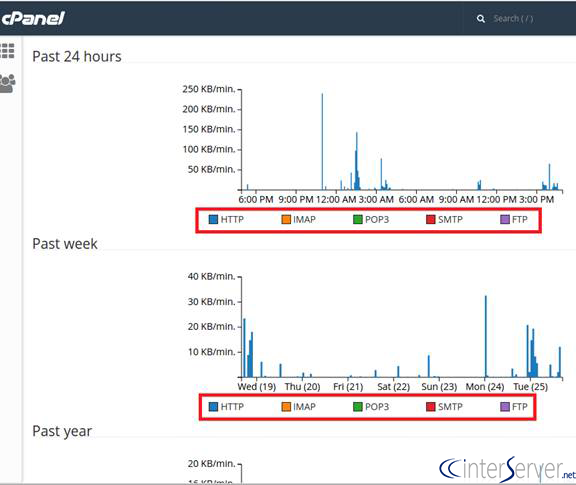Screen dimensions: 576x485
Task: Click the Fri (21) day label
Action: 348,387
